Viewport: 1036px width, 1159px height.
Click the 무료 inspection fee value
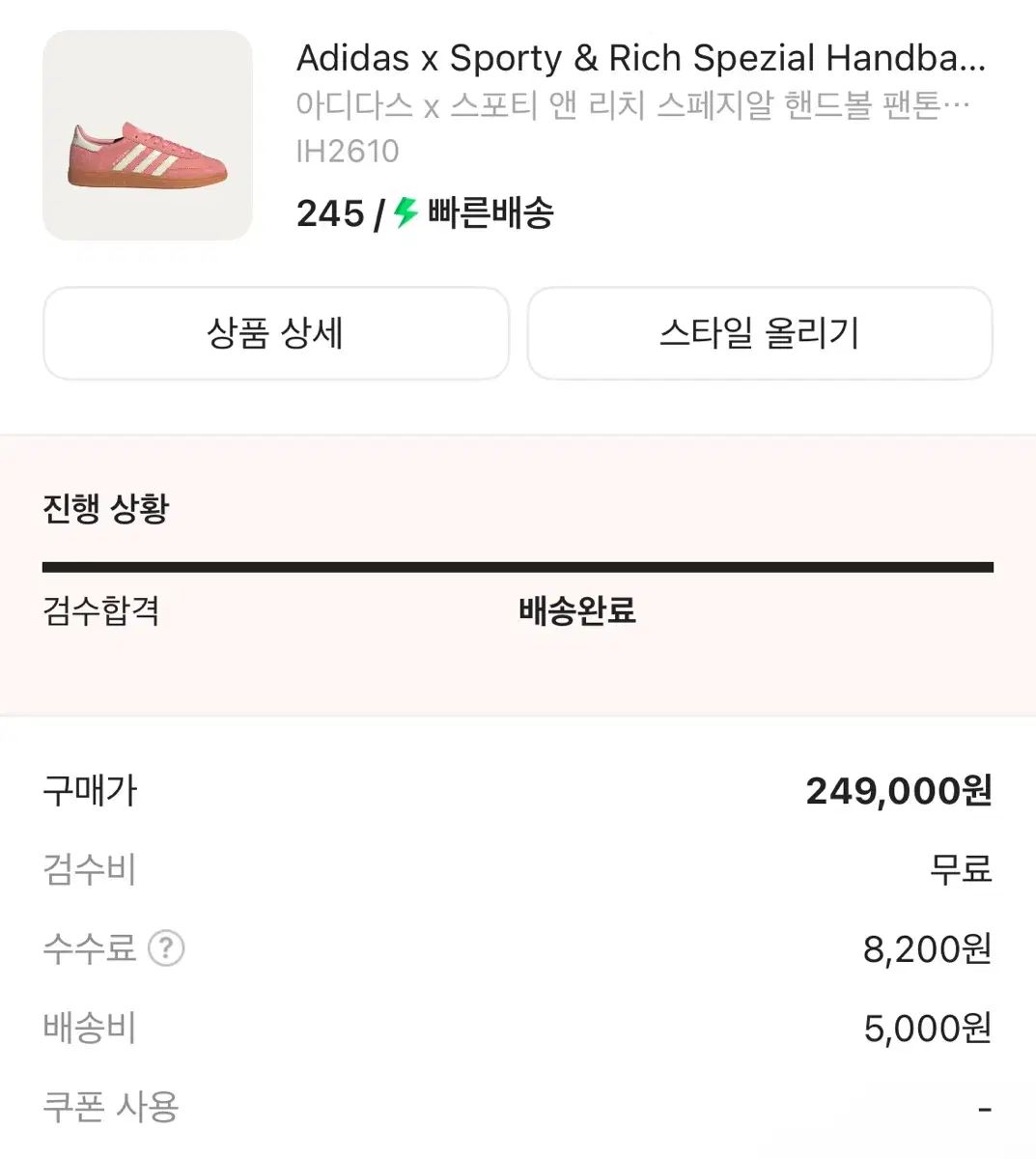click(961, 869)
